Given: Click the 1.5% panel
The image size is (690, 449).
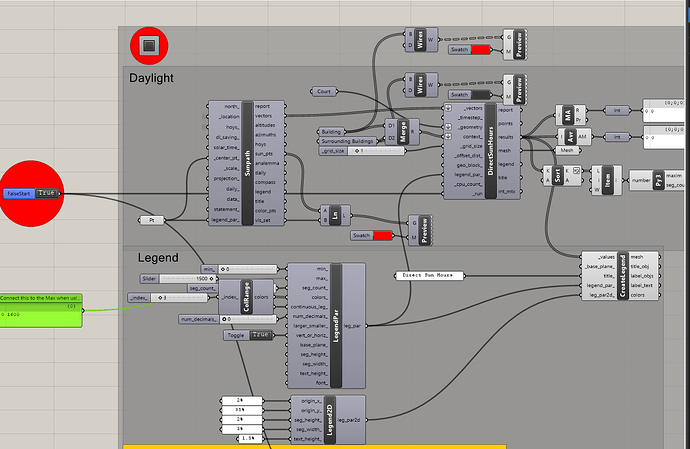Looking at the screenshot, I should (250, 438).
